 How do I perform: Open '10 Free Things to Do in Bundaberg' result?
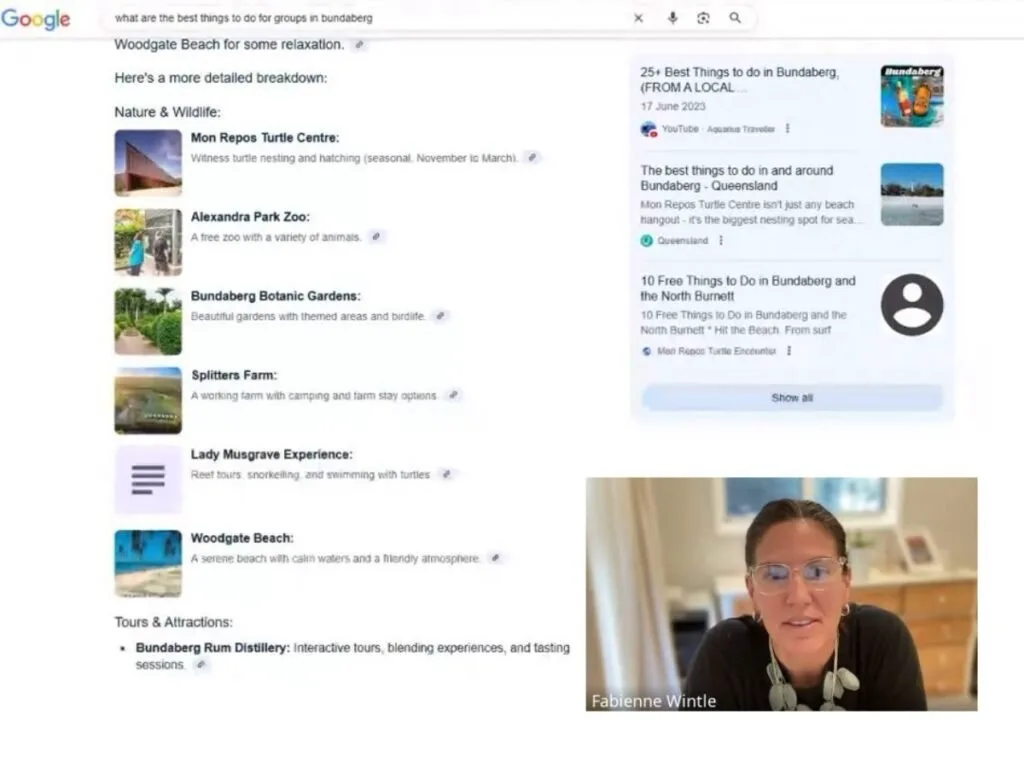tap(747, 288)
